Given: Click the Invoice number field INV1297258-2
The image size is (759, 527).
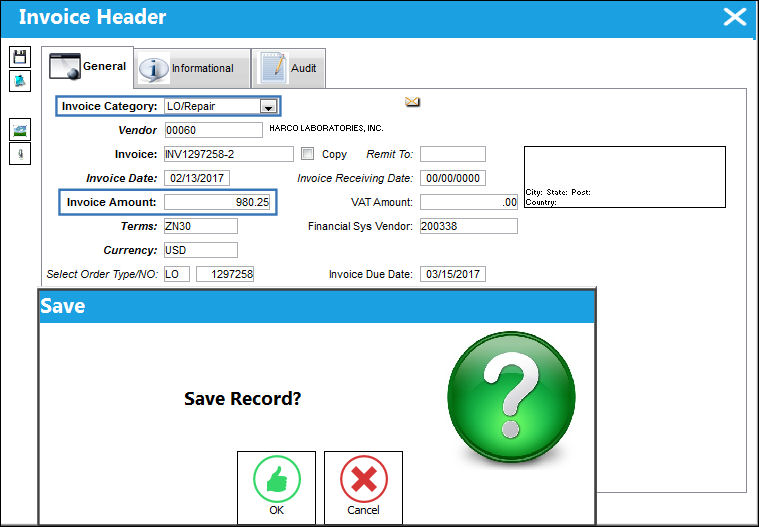Looking at the screenshot, I should click(x=229, y=154).
